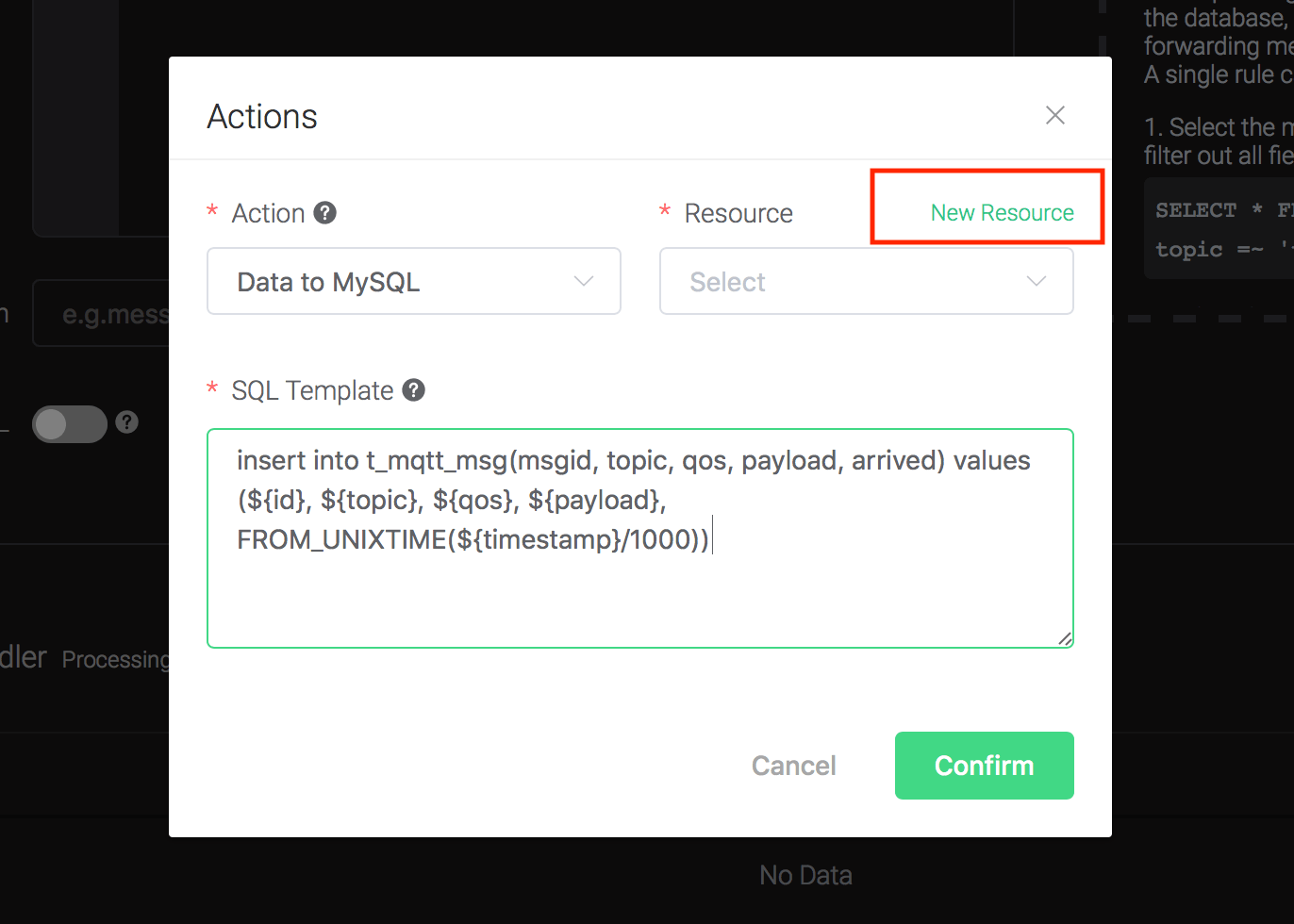Focus the SQL Template text area
This screenshot has width=1294, height=924.
[x=639, y=585]
